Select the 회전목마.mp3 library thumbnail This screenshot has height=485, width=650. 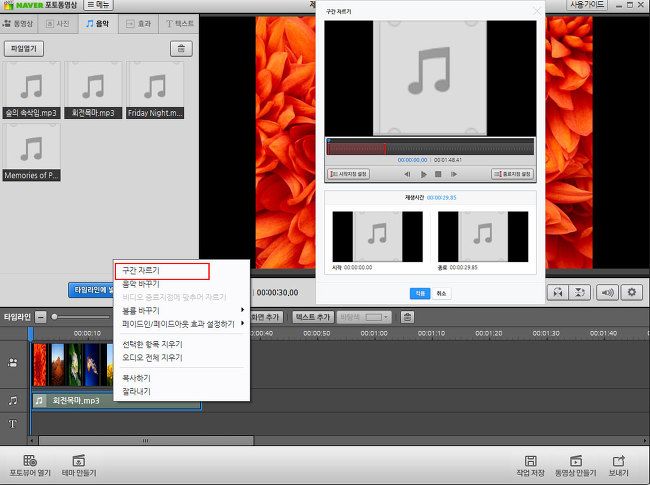pos(93,90)
